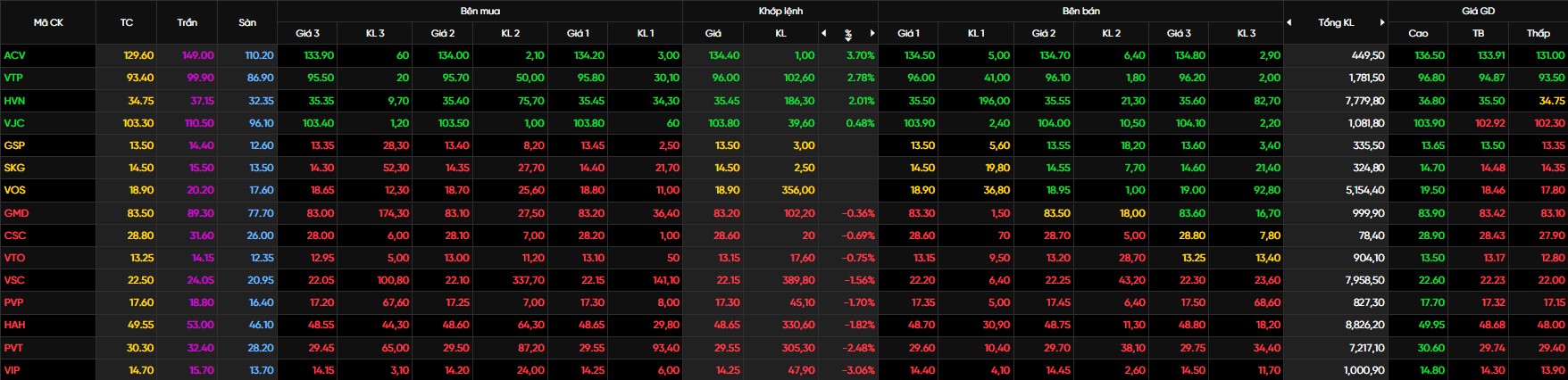Click PVP percent change -1.70%
This screenshot has height=380, width=1568.
(860, 302)
